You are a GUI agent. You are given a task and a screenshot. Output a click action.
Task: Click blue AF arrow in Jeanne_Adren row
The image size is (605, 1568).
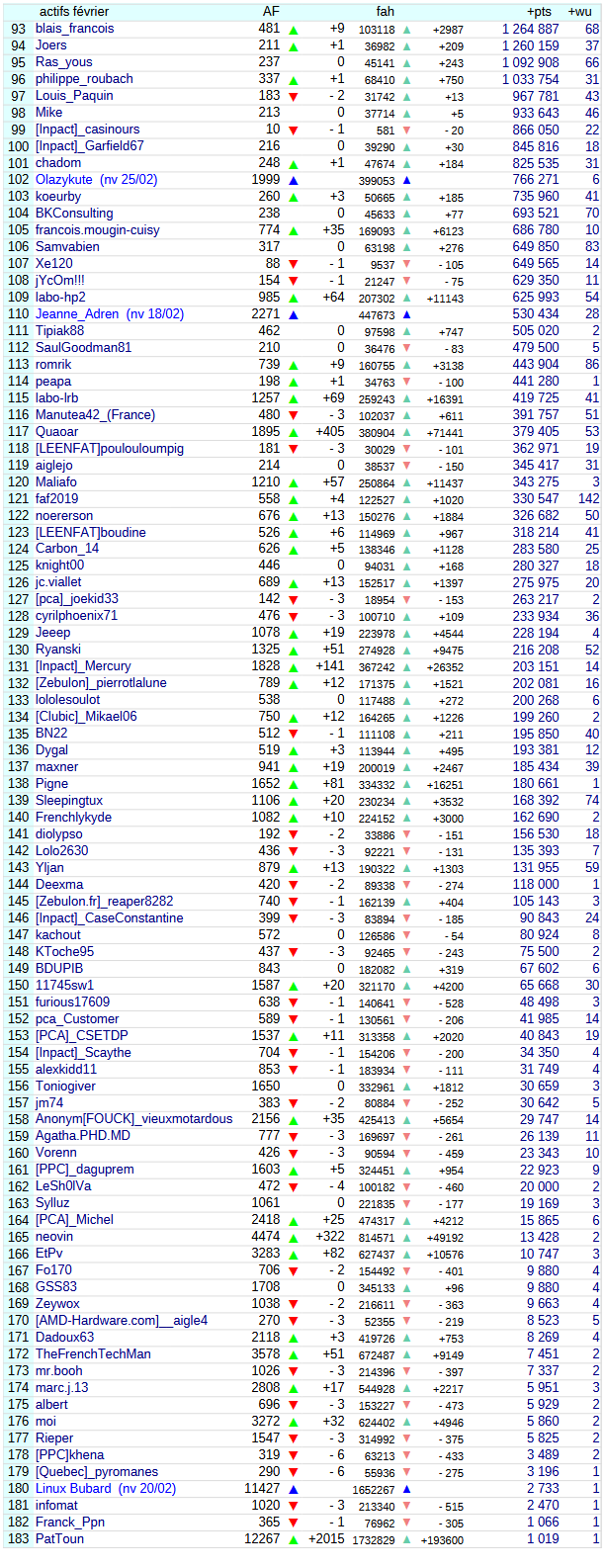[x=294, y=315]
